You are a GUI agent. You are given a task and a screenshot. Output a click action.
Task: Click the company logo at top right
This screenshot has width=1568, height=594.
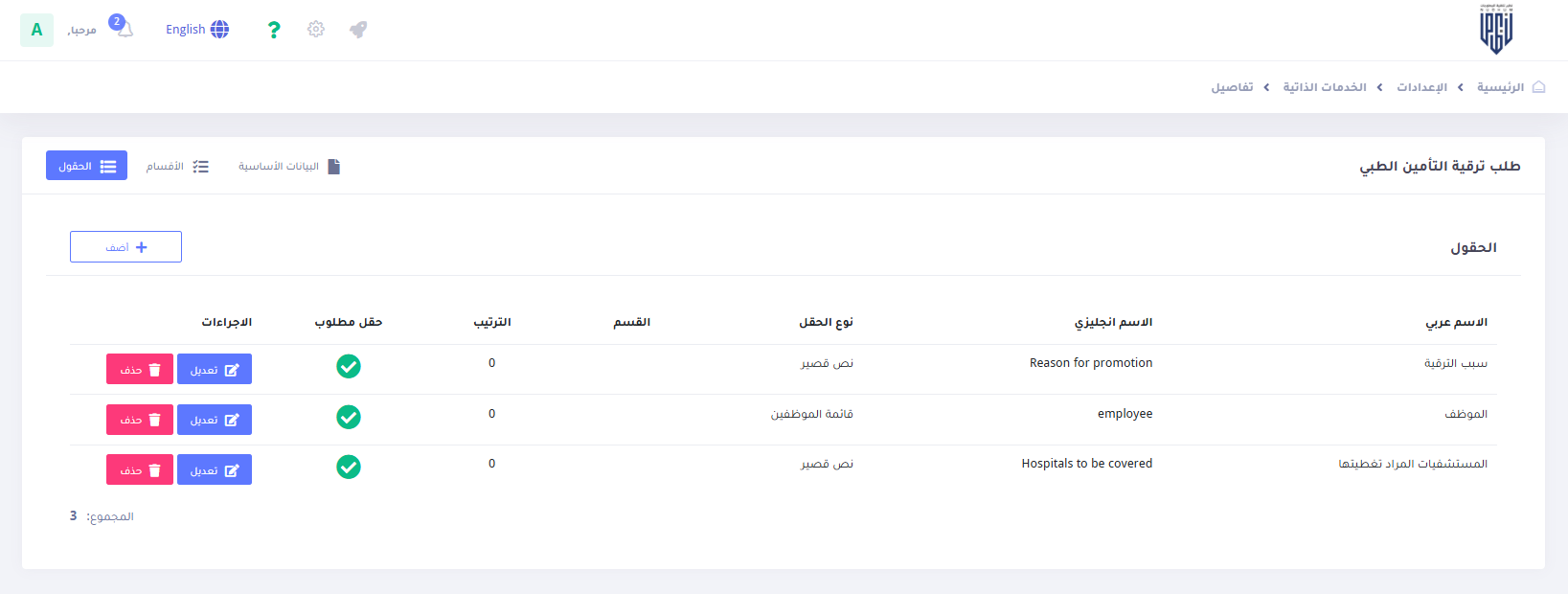tap(1496, 30)
